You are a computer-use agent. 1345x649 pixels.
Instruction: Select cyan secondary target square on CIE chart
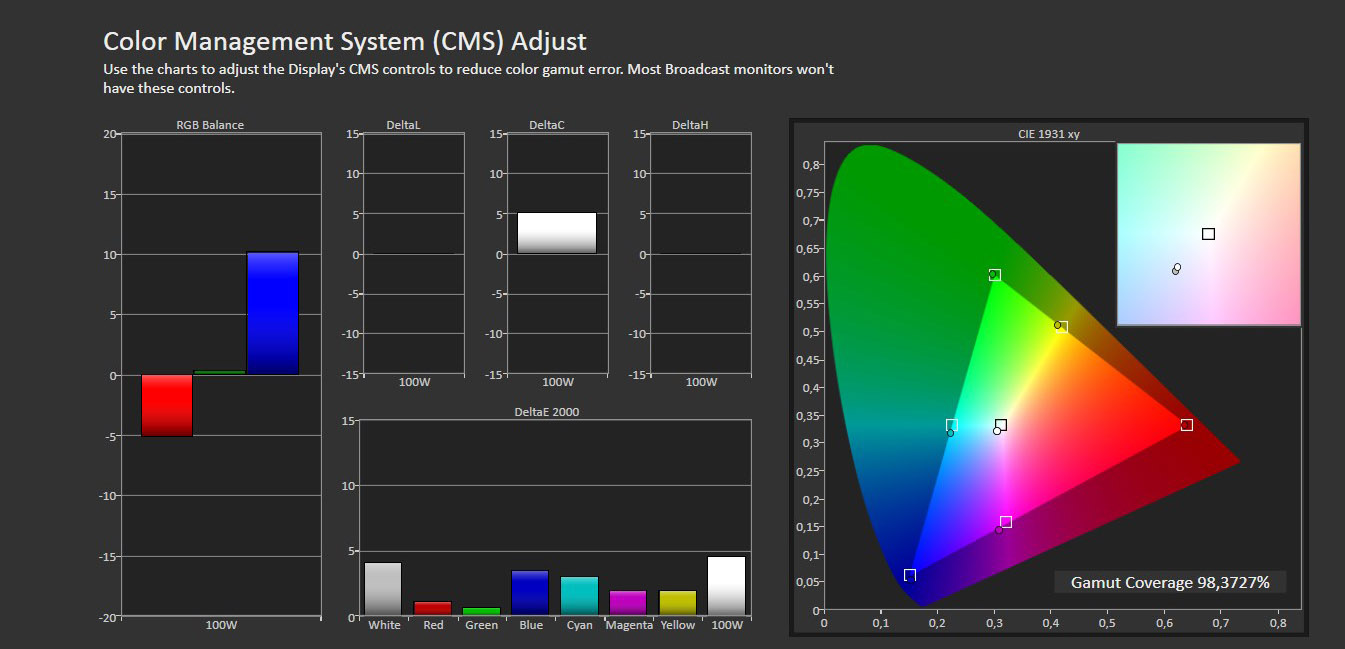[x=952, y=425]
